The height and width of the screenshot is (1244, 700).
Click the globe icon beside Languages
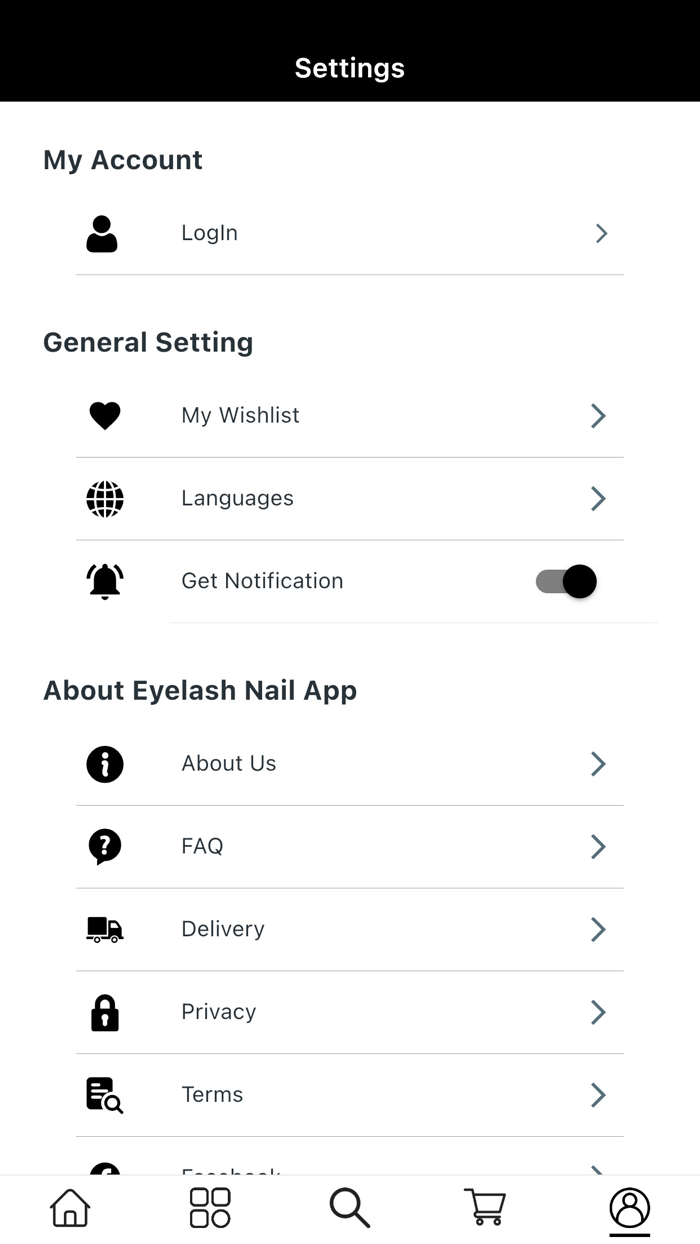(104, 498)
